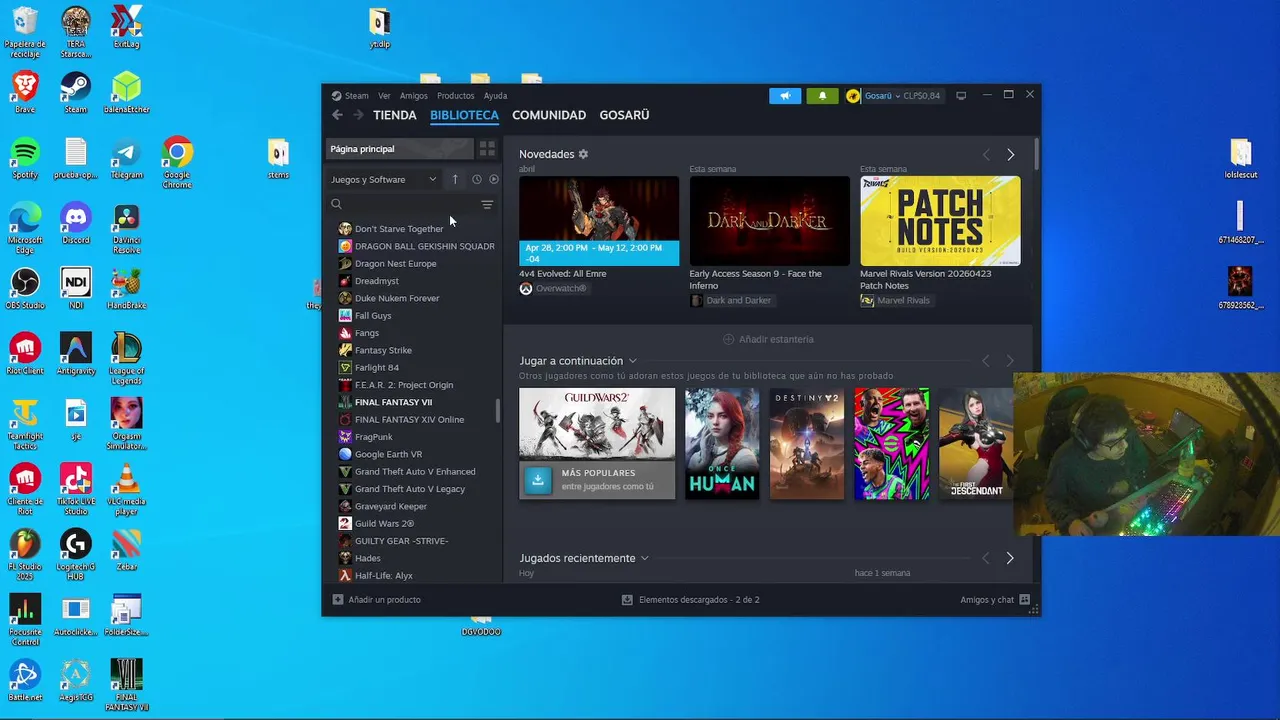Select the Telegram desktop shortcut
Viewport: 1280px width, 720px height.
click(126, 158)
